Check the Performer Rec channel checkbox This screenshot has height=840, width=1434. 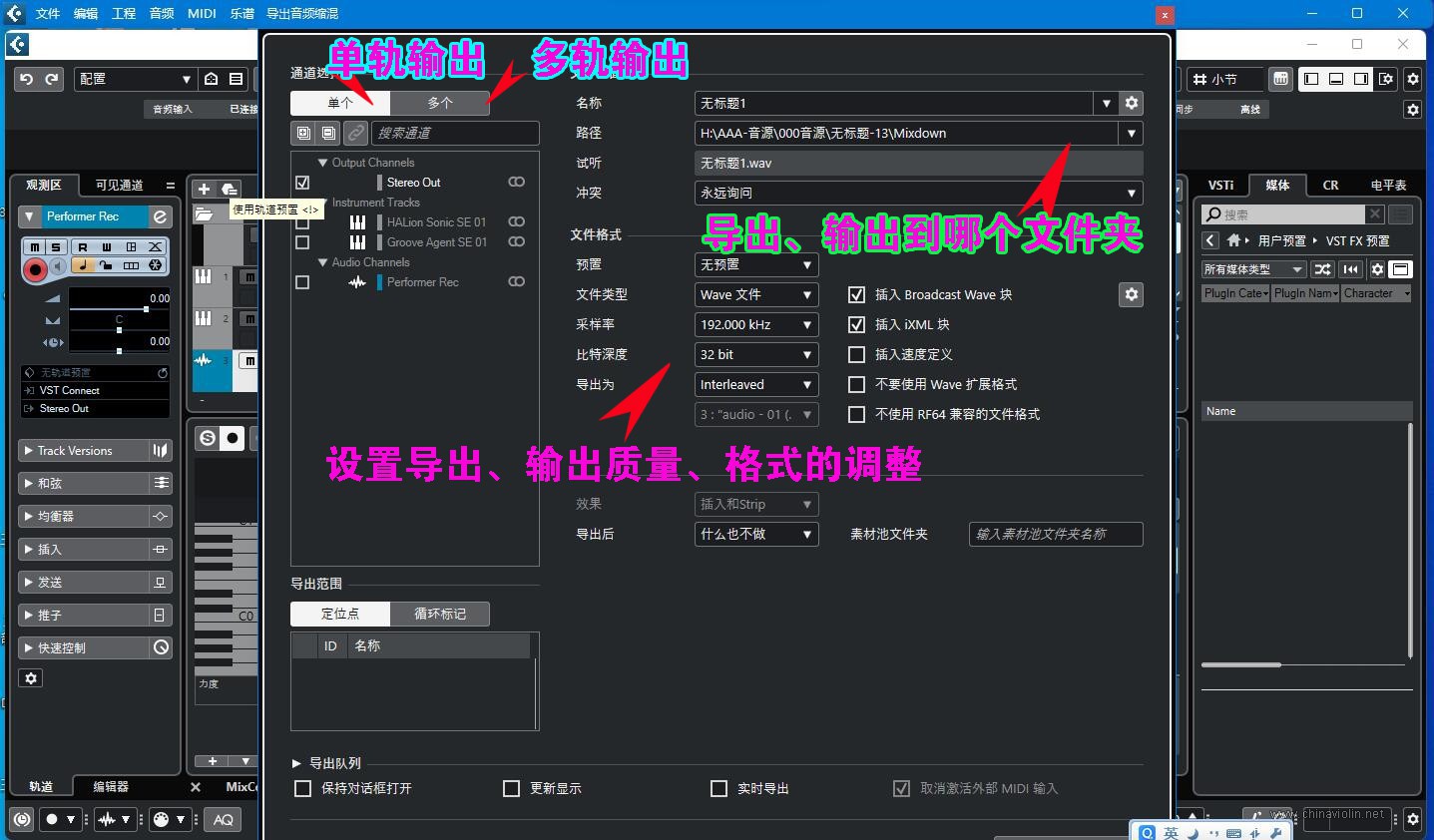coord(302,282)
